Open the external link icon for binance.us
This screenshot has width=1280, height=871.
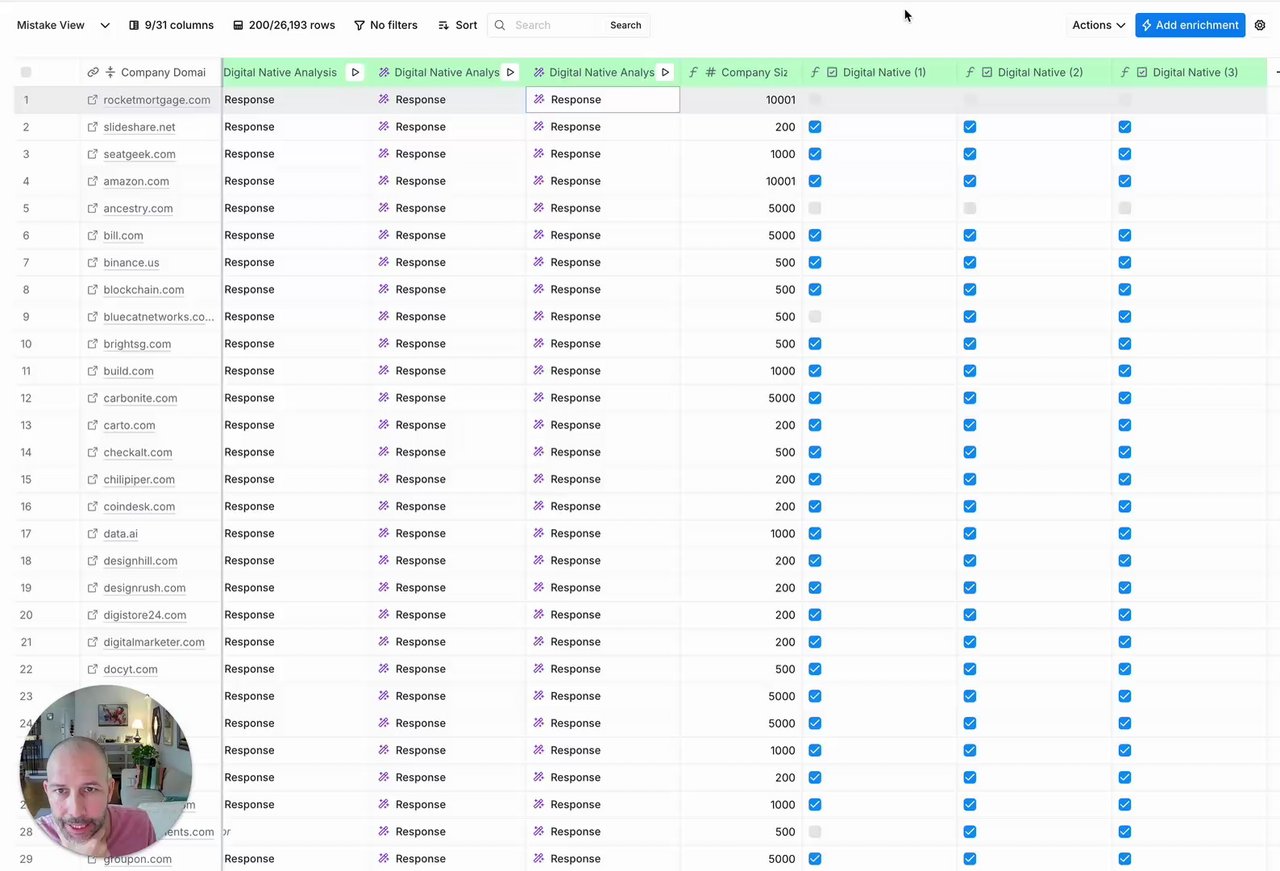click(x=93, y=262)
